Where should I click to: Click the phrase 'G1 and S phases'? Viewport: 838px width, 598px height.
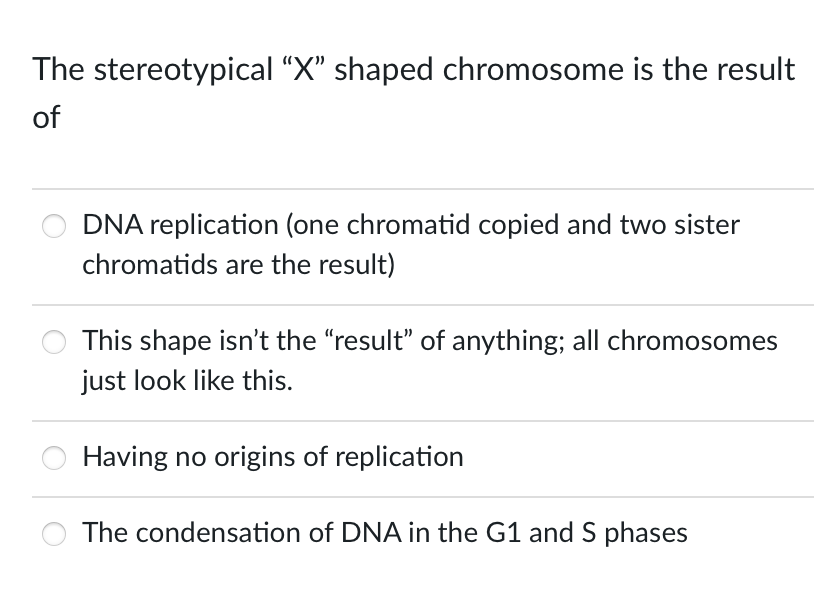click(x=585, y=533)
